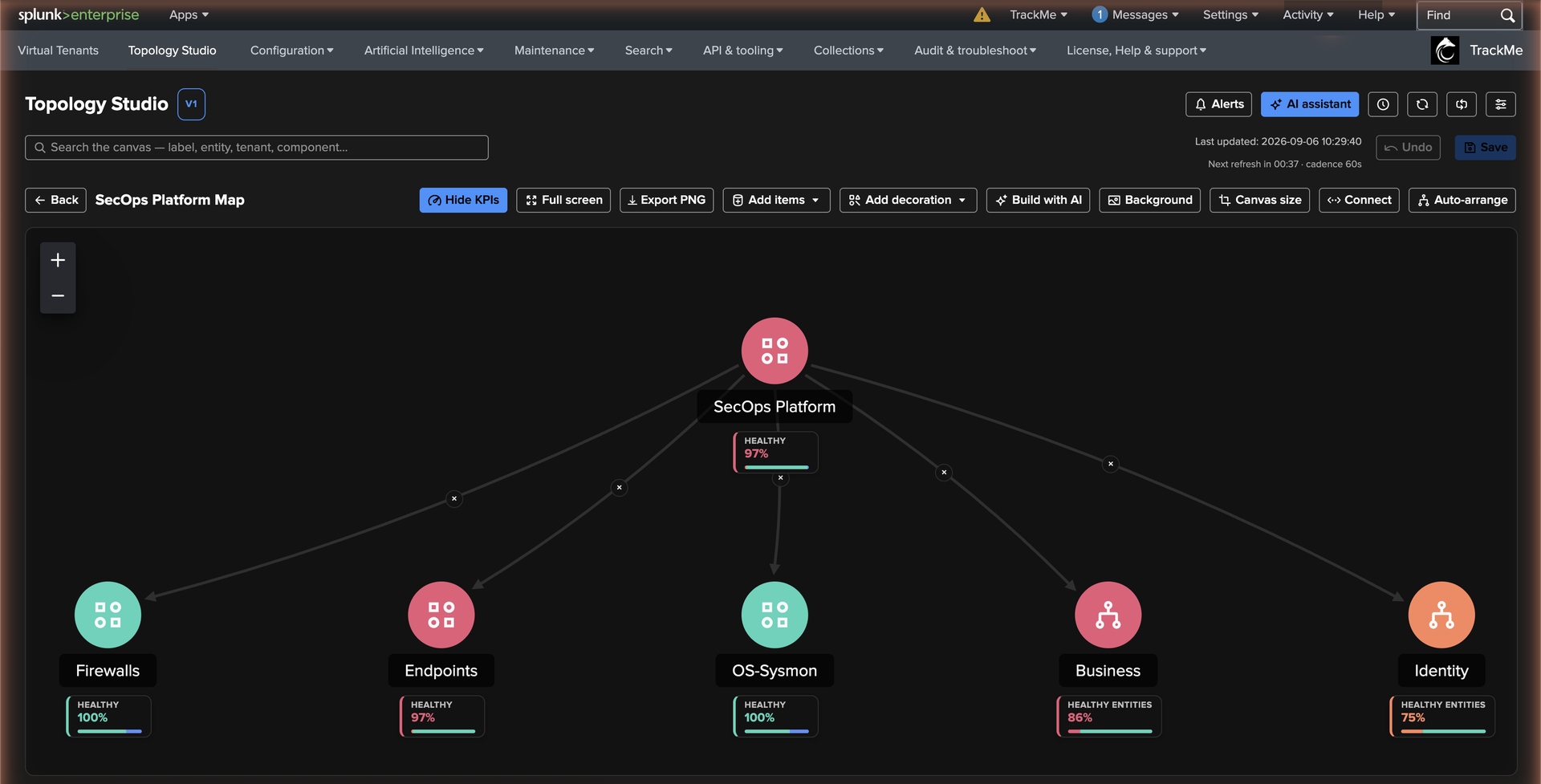This screenshot has height=784, width=1541.
Task: Open the Configuration menu dropdown
Action: [x=291, y=51]
